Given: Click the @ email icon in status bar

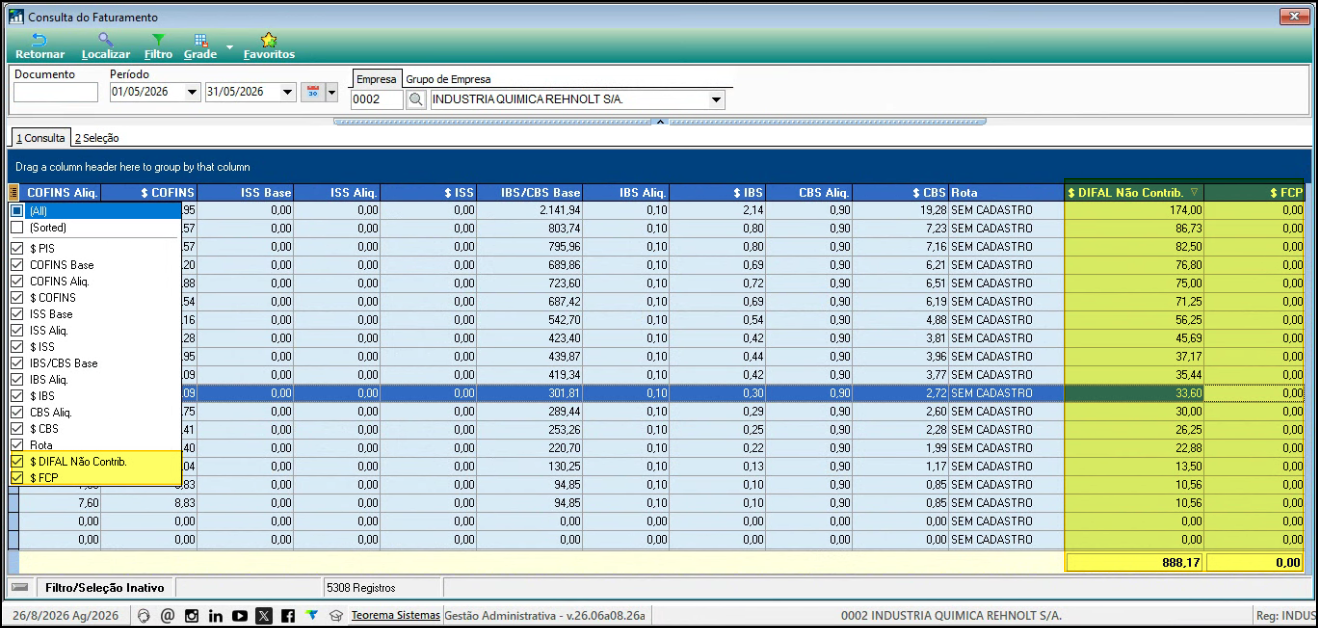Looking at the screenshot, I should point(167,616).
